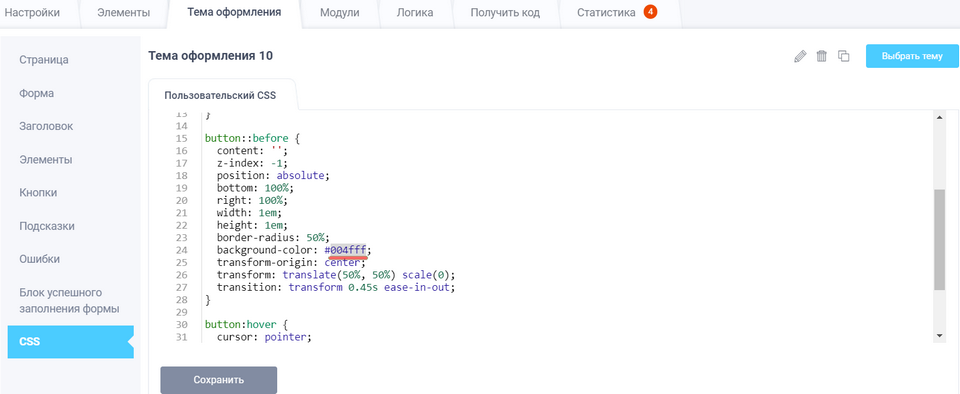Click scroll-up arrow of code editor

pos(940,117)
